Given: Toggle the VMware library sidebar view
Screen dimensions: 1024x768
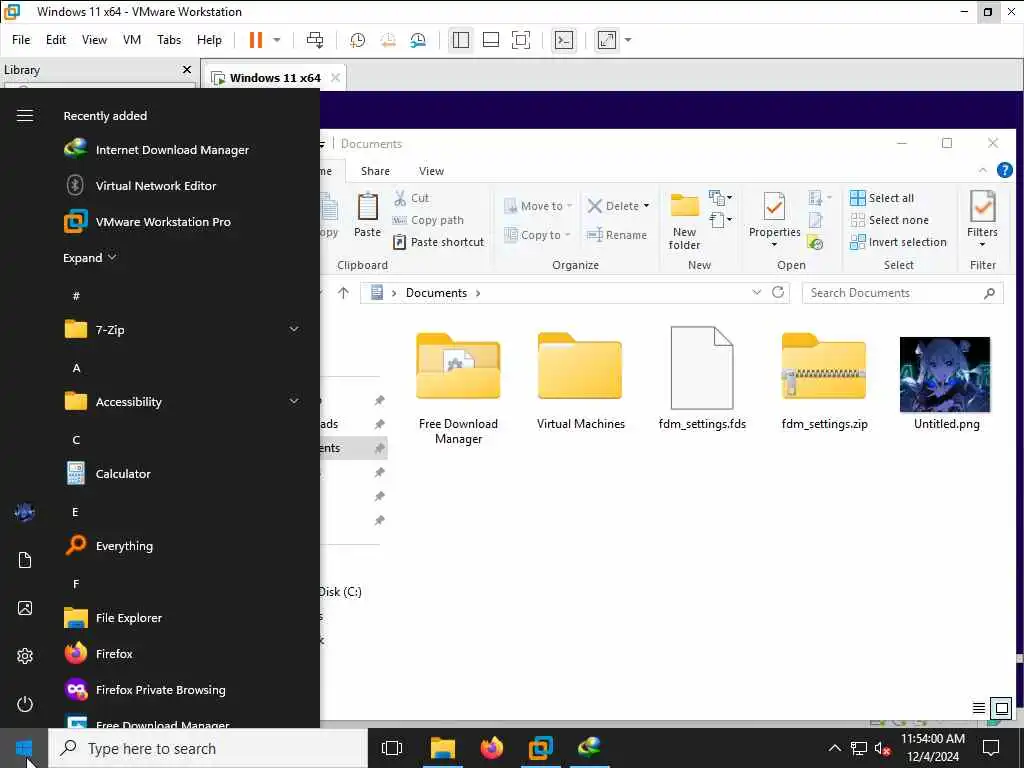Looking at the screenshot, I should (460, 40).
